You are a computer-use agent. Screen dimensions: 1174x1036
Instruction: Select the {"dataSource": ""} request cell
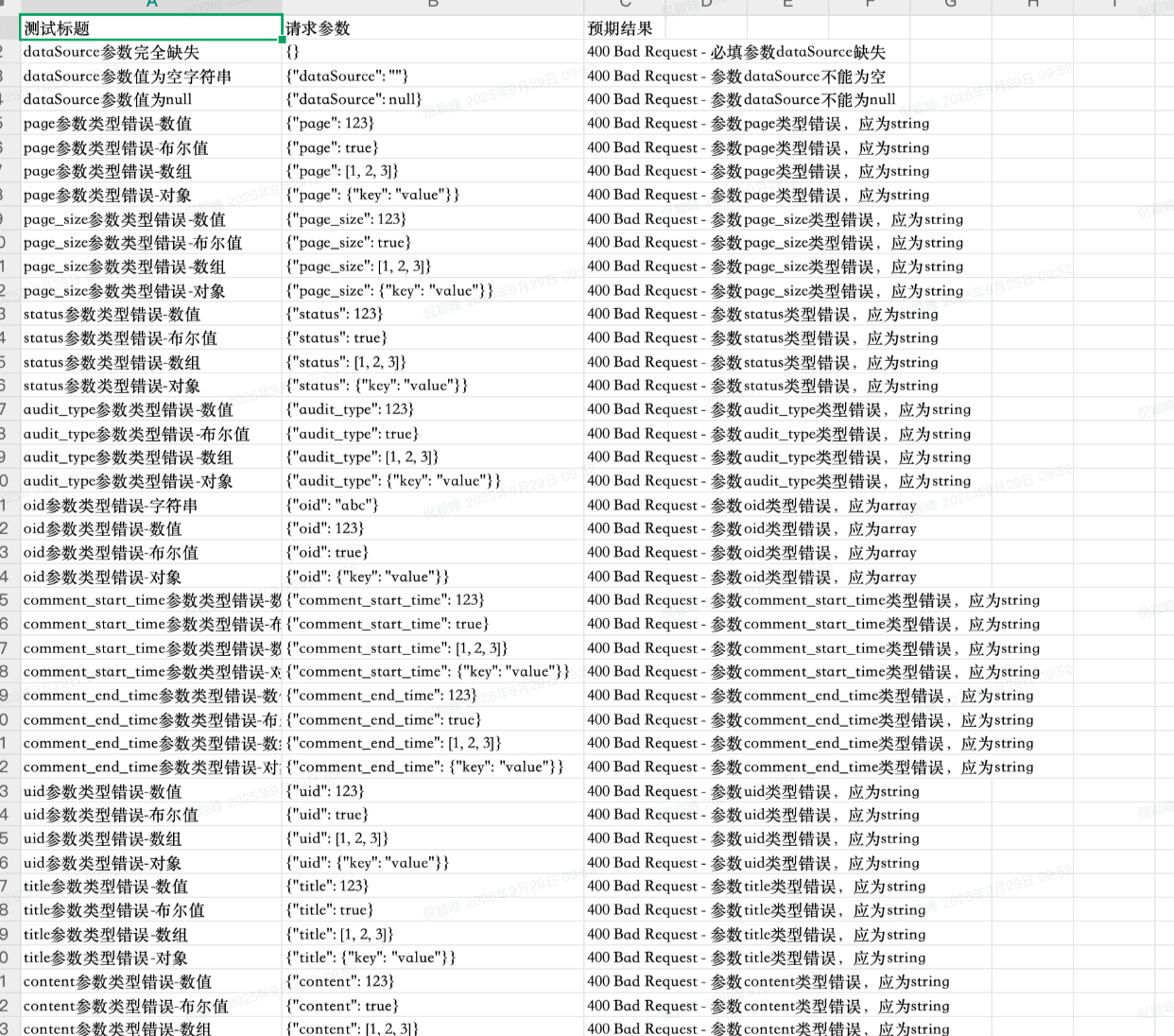tap(432, 76)
